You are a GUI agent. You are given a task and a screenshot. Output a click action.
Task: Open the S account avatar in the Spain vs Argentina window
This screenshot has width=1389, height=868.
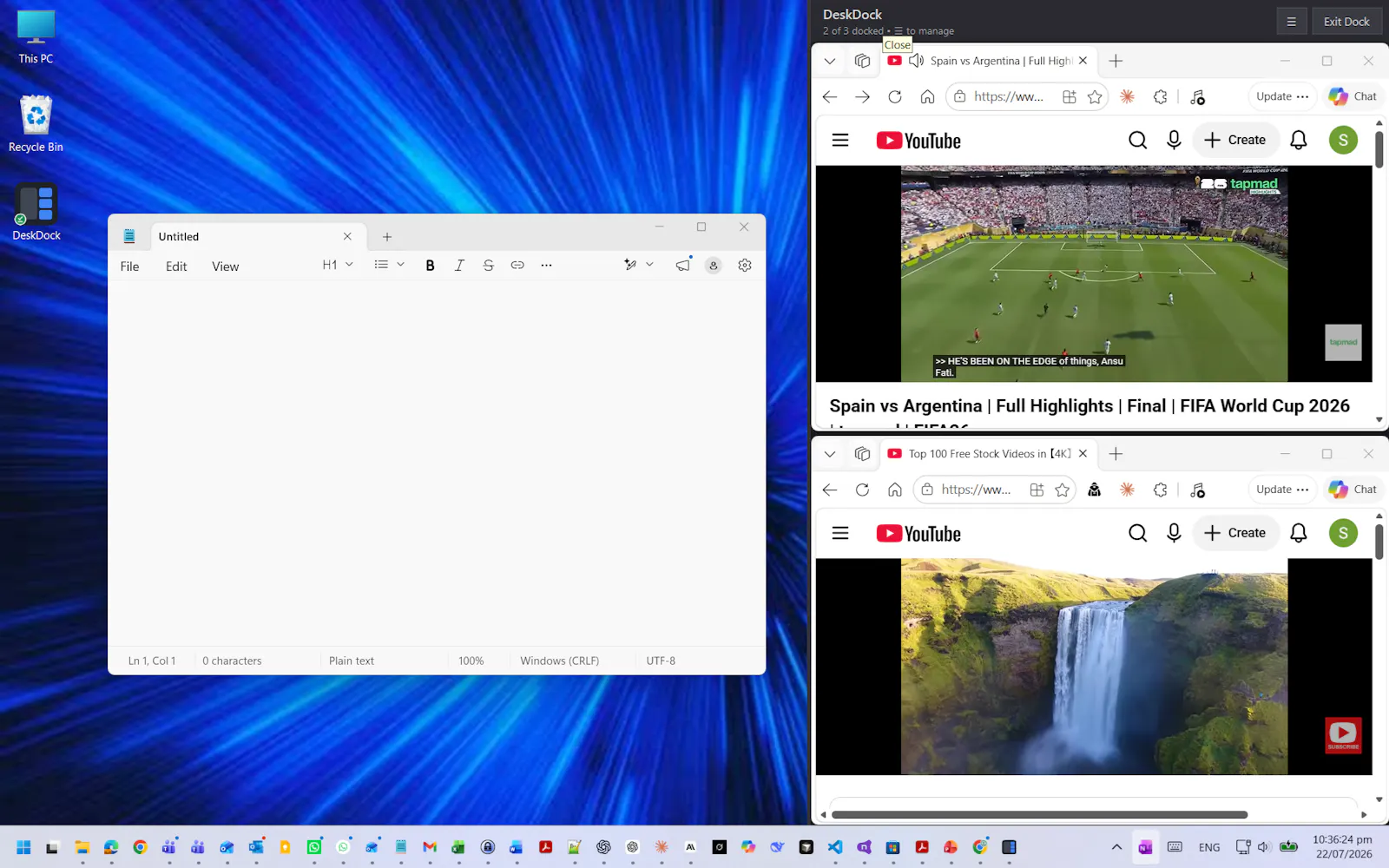click(1344, 140)
